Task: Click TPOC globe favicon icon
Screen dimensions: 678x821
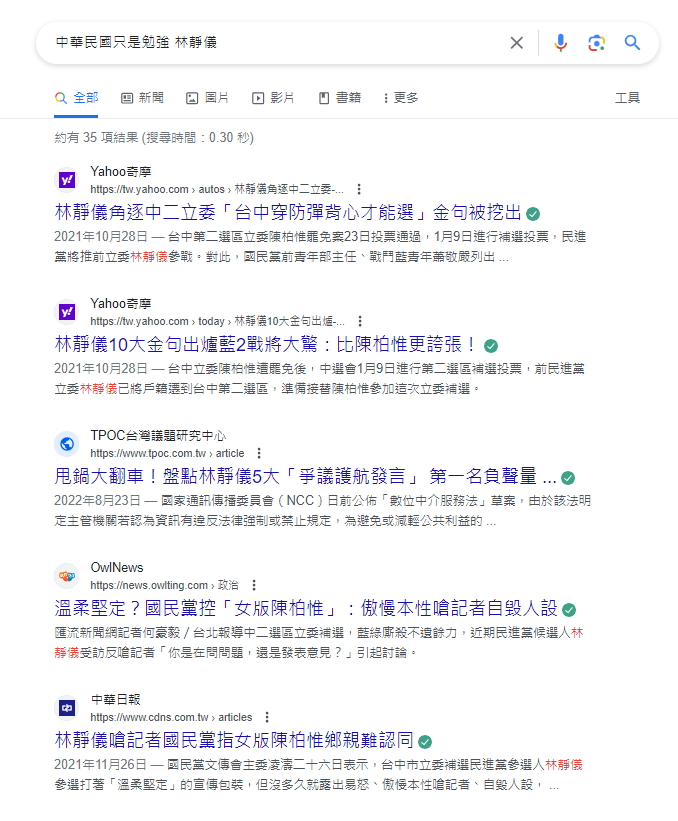Action: tap(67, 444)
